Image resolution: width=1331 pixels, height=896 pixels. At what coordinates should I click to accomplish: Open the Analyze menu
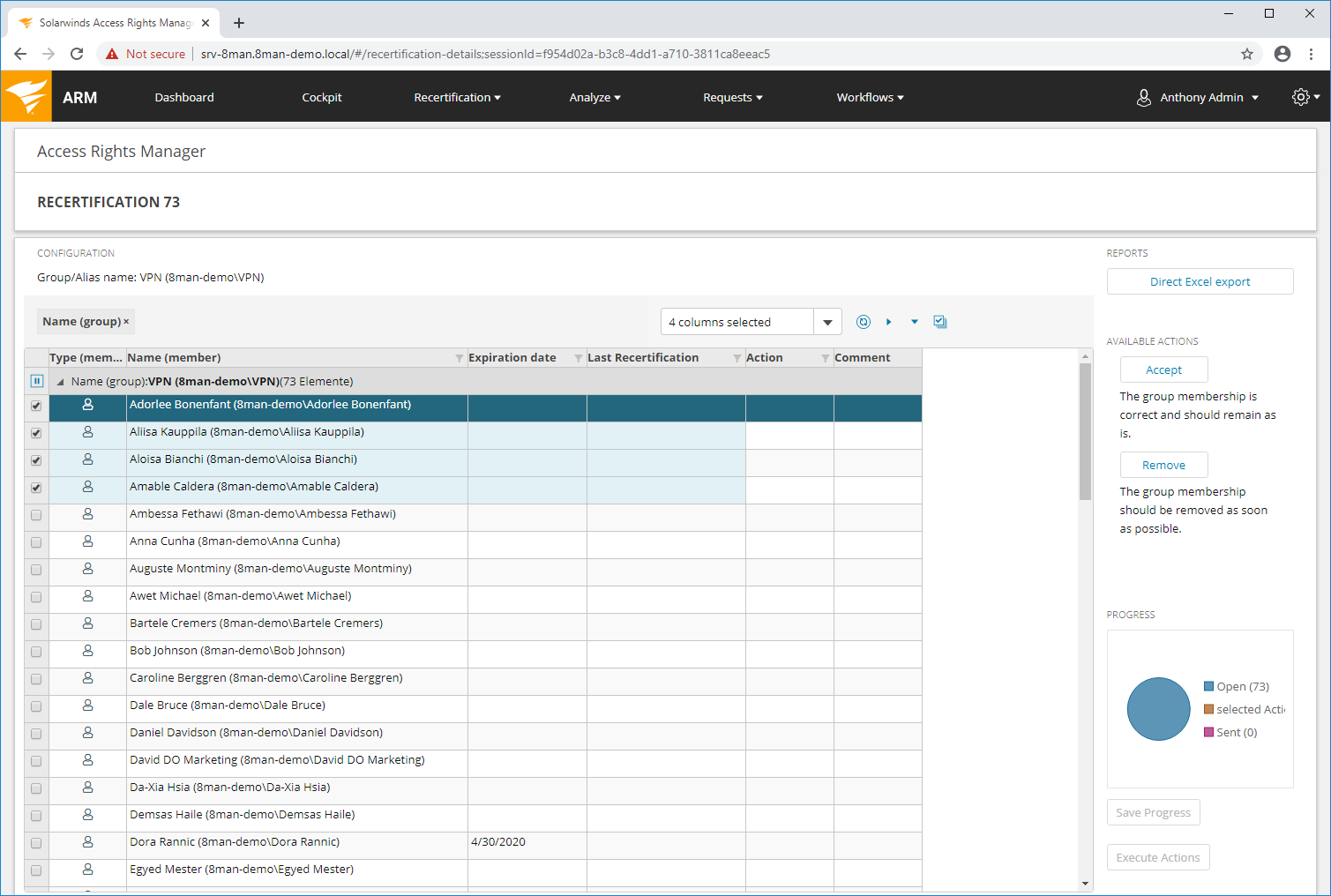[594, 97]
